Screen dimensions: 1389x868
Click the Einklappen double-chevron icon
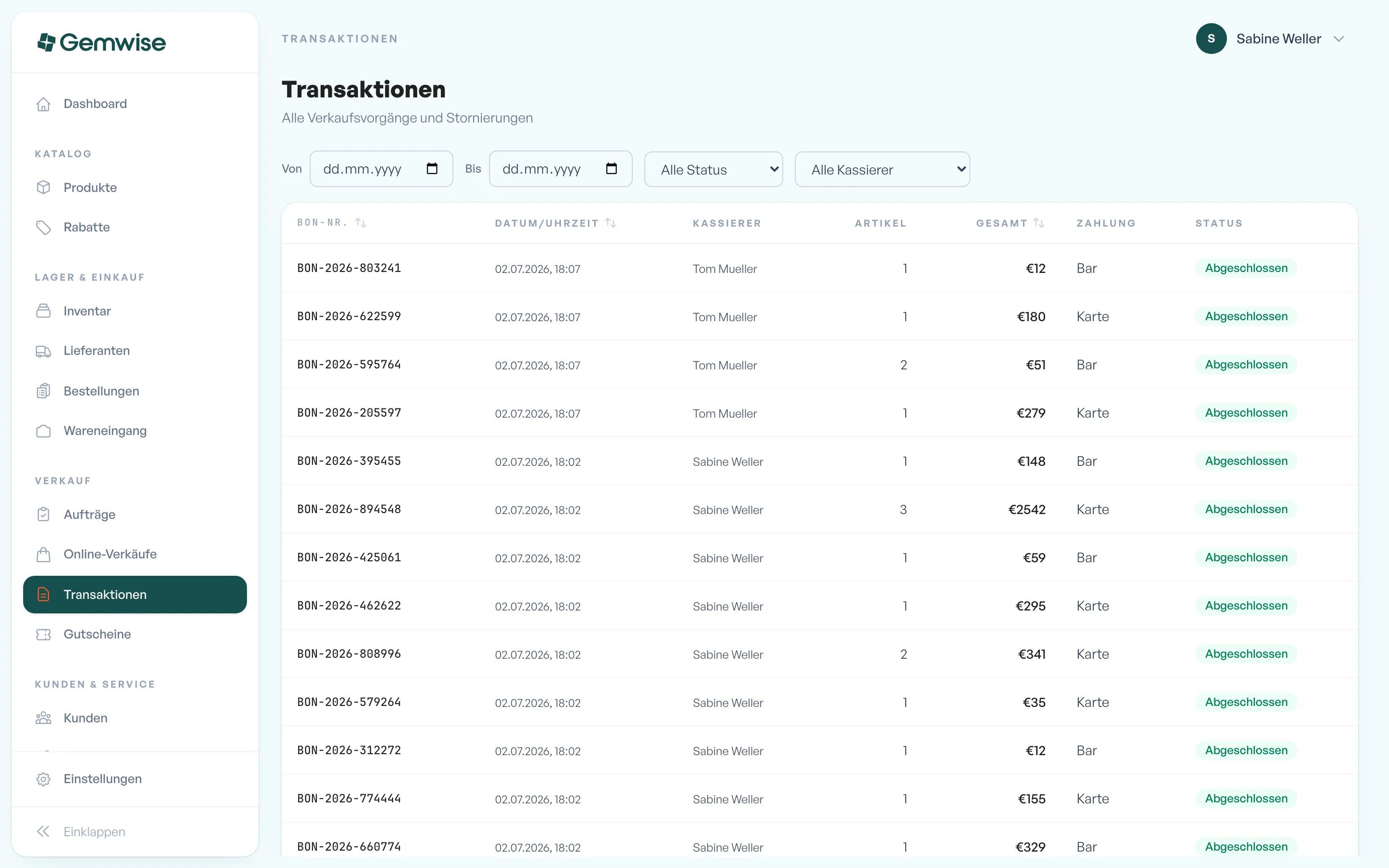coord(43,832)
